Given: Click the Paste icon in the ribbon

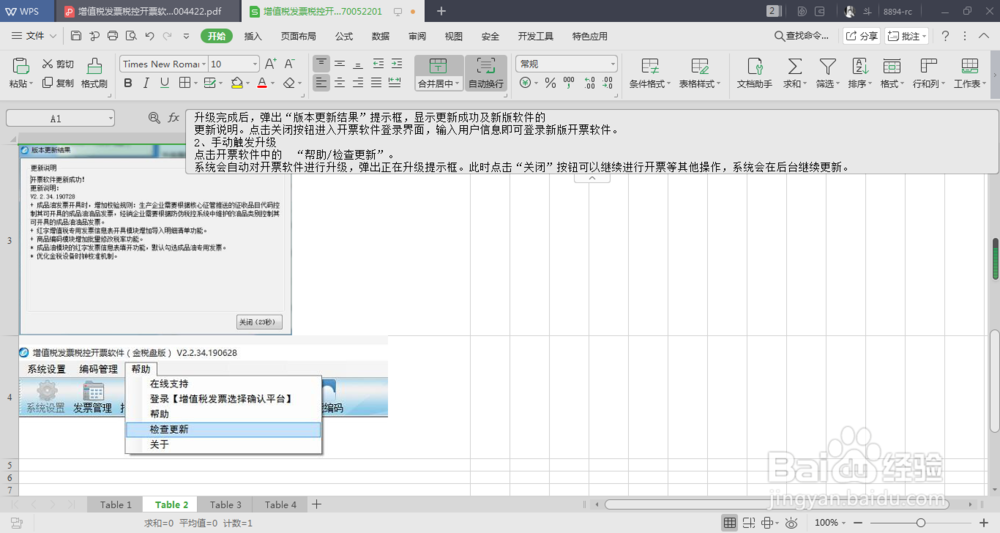Looking at the screenshot, I should point(20,66).
